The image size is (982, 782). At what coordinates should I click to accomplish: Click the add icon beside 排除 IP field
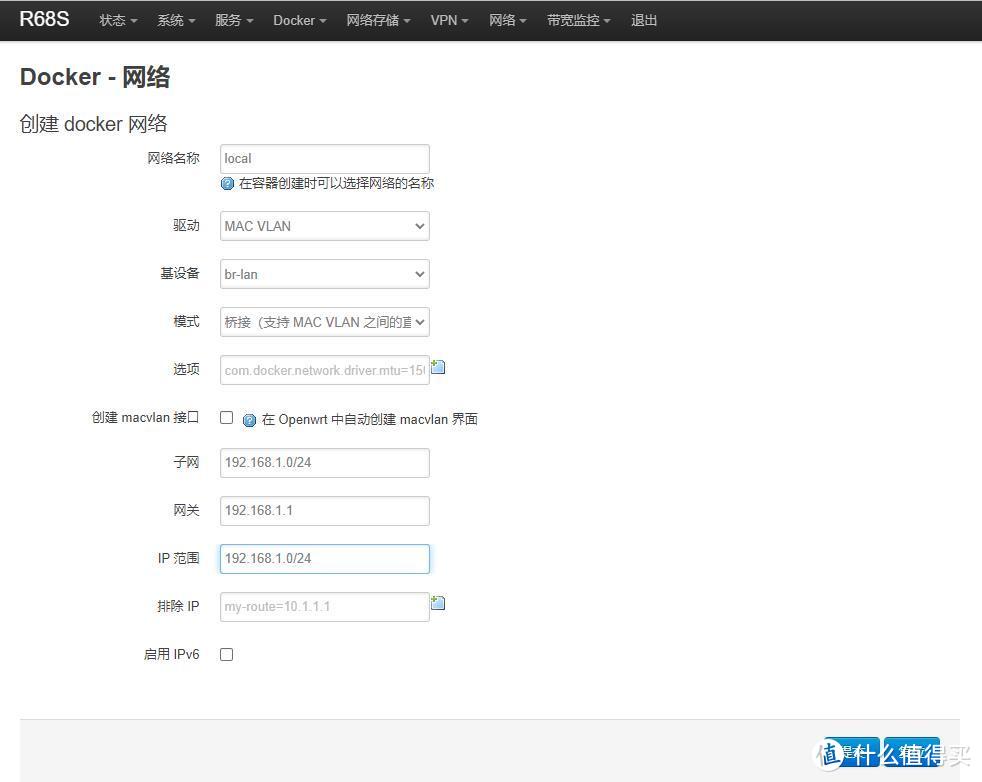click(x=438, y=603)
